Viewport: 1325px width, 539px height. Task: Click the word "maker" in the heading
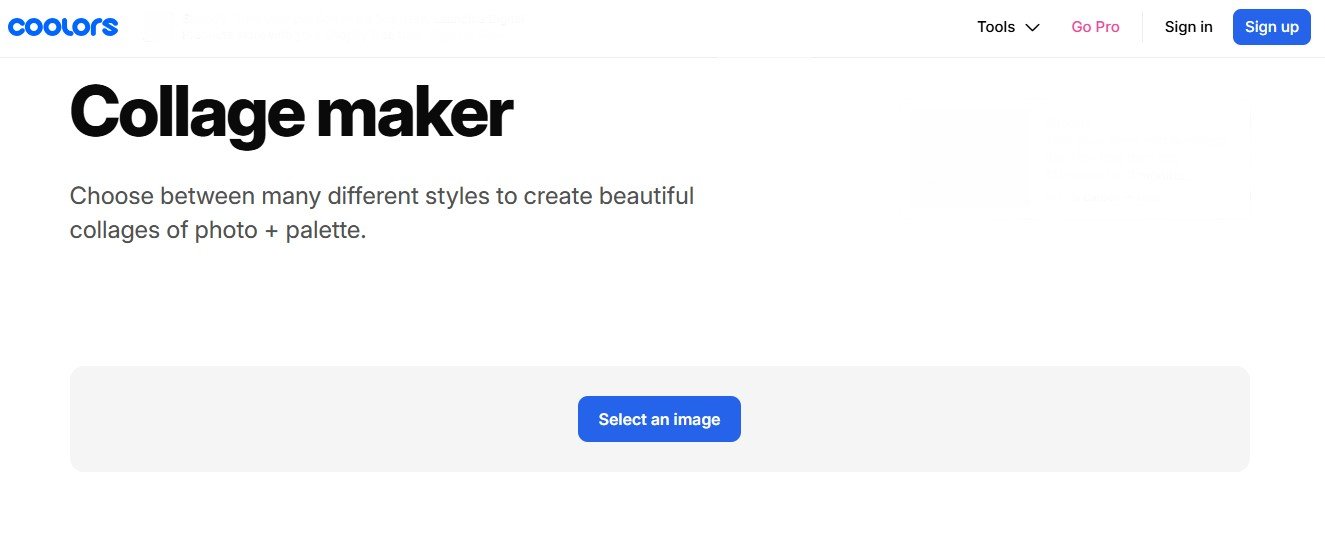414,113
